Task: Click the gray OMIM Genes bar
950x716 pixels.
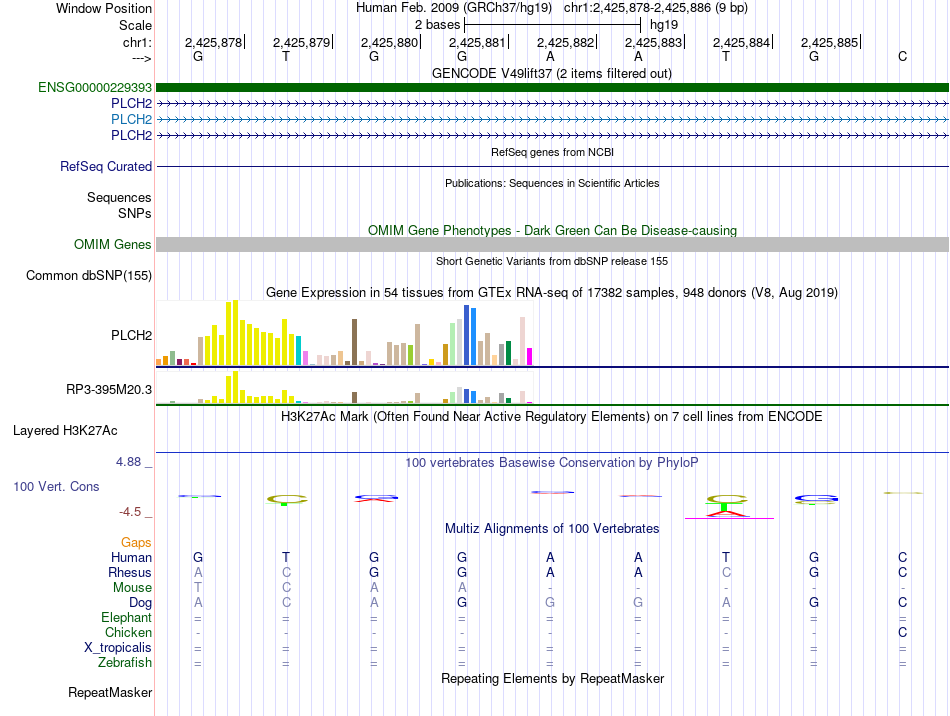Action: point(552,245)
